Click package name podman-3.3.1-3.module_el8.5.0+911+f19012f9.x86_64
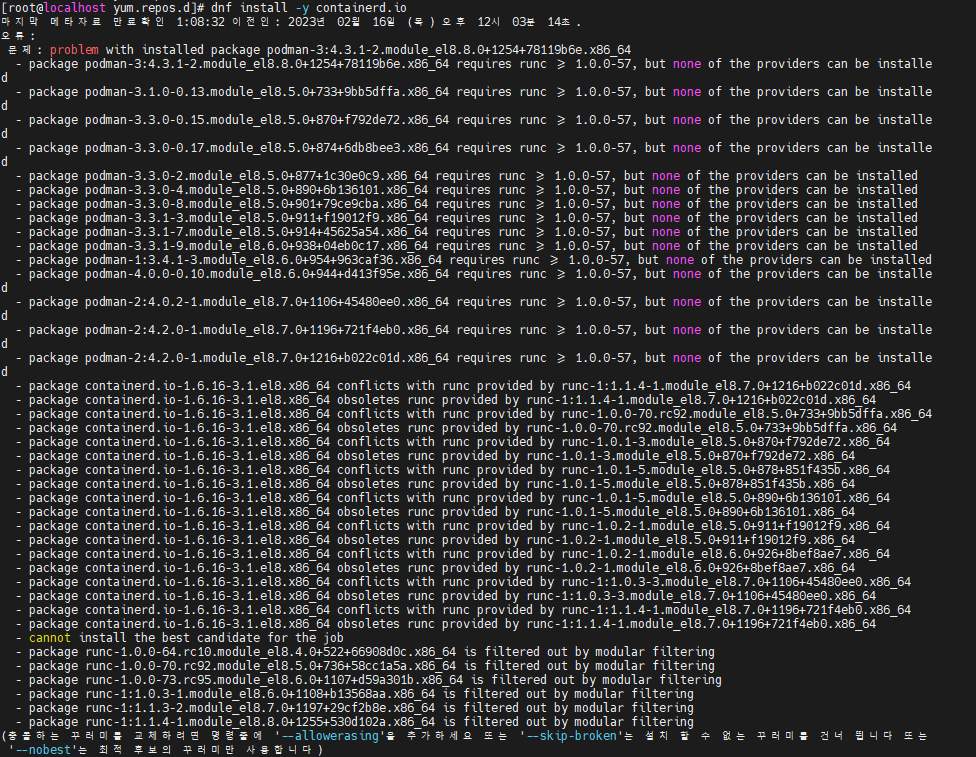Viewport: 976px width, 757px height. pyautogui.click(x=256, y=218)
